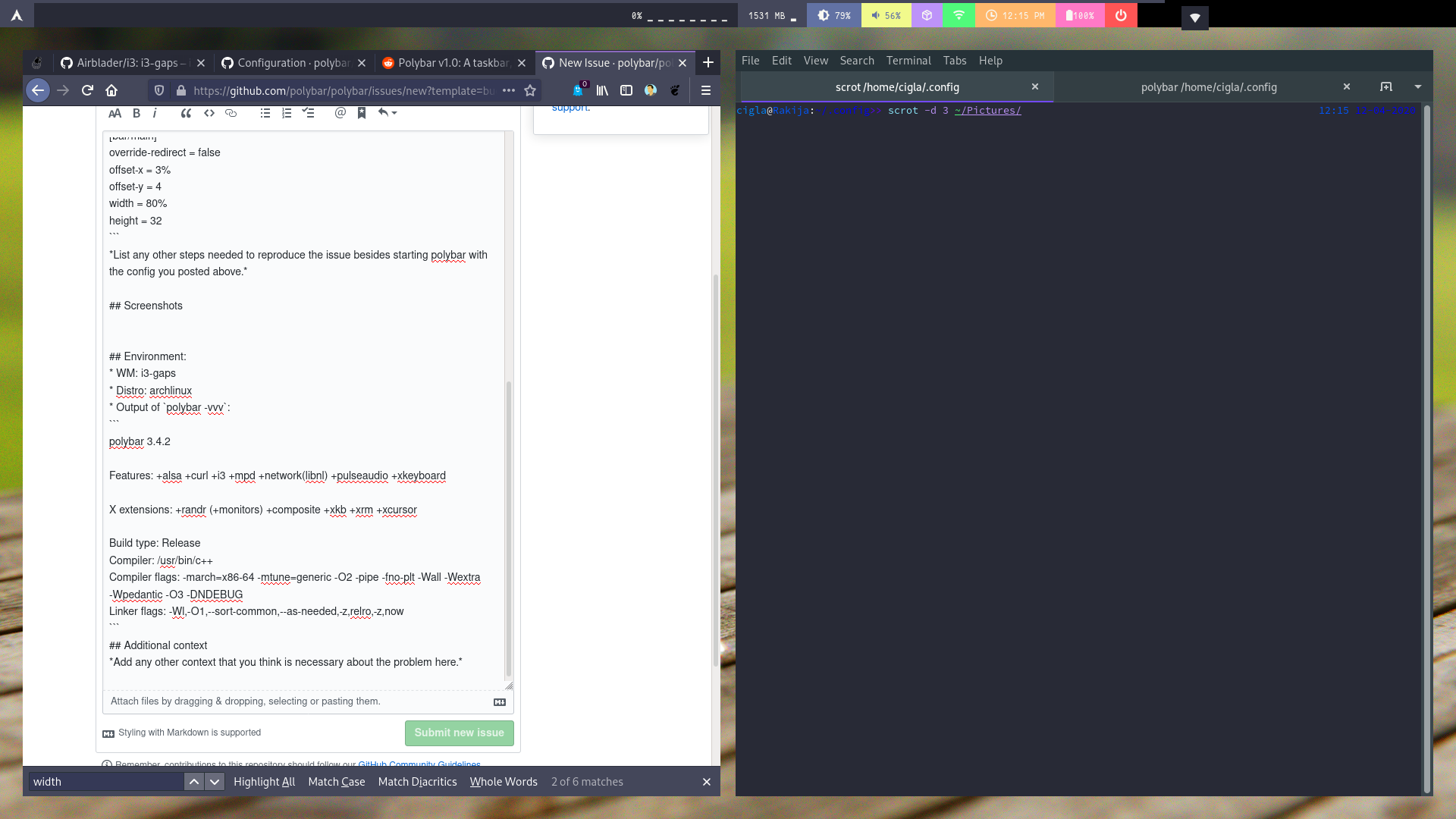Enable Whole Words search option
This screenshot has width=1456, height=819.
point(504,781)
